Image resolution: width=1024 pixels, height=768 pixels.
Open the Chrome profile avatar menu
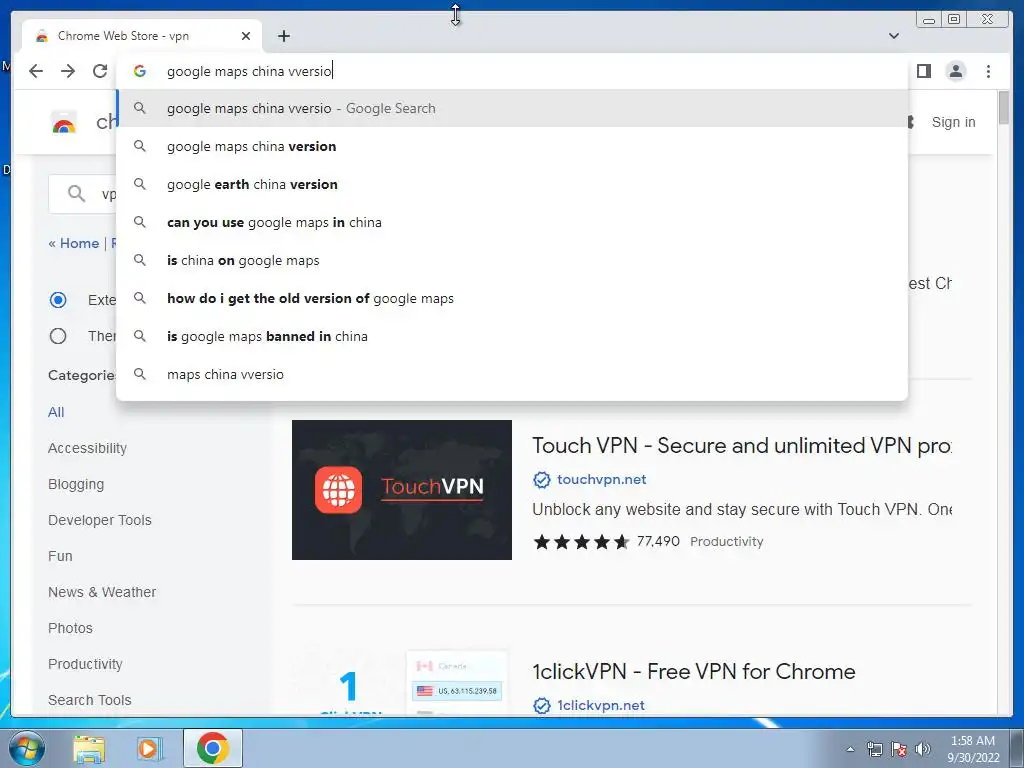955,71
